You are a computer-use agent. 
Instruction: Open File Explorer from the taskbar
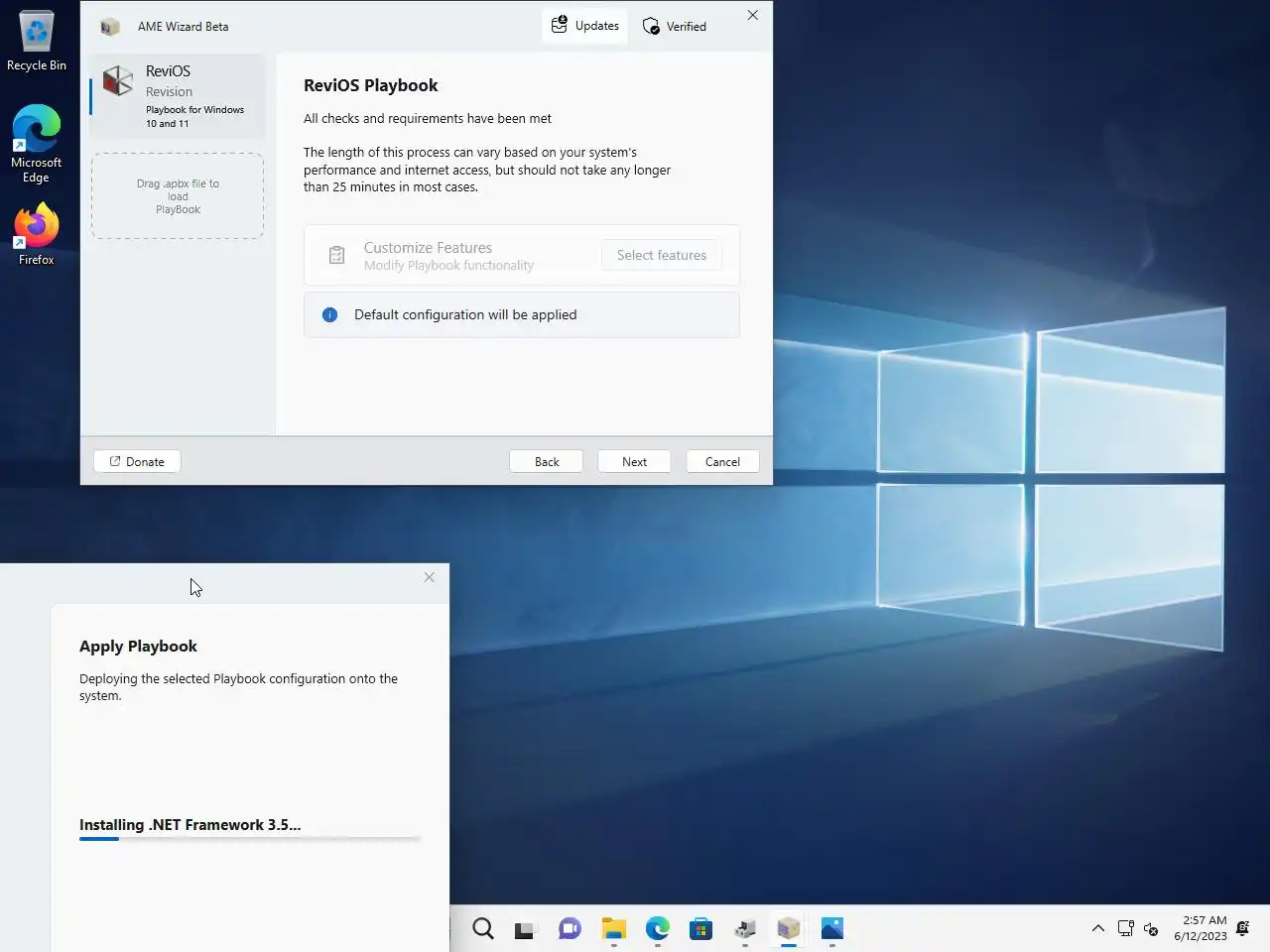[614, 928]
